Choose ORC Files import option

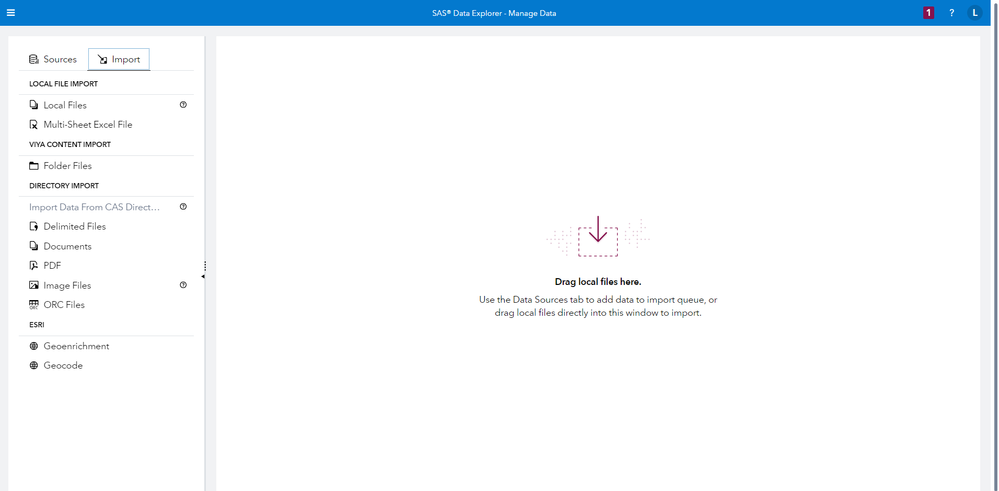(64, 304)
